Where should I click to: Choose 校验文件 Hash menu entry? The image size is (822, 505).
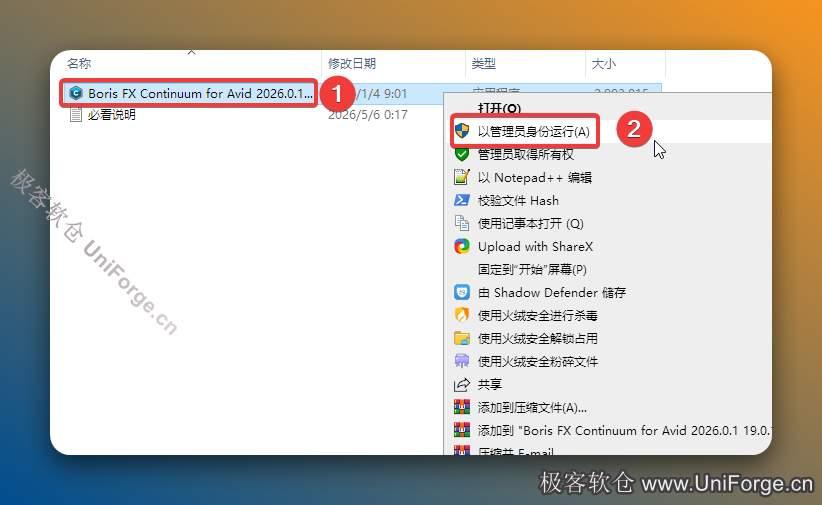(518, 201)
